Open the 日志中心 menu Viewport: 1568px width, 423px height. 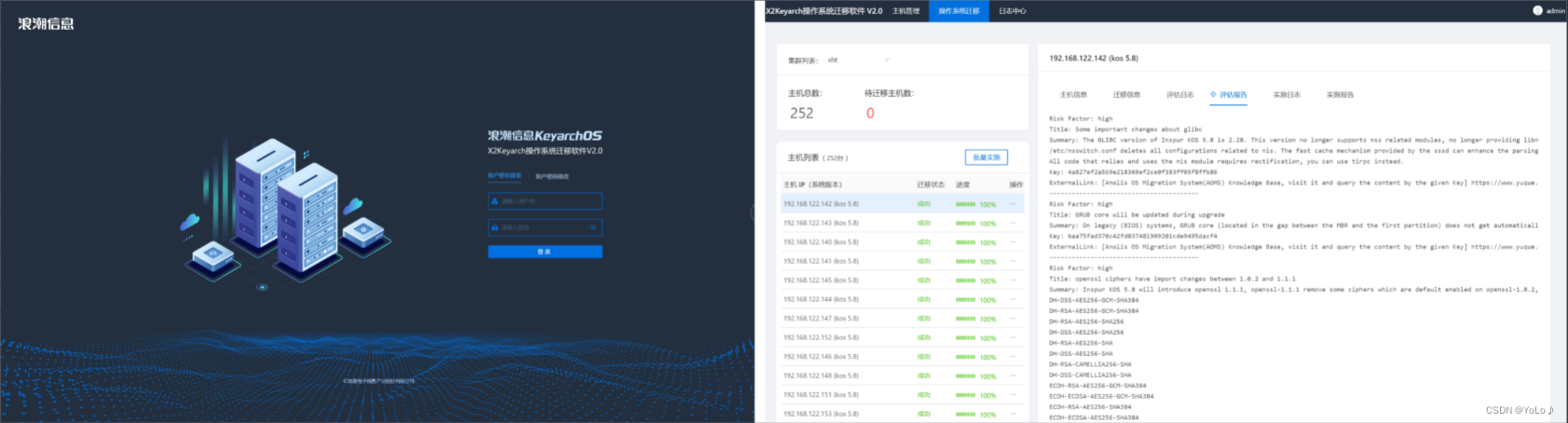click(x=1013, y=11)
